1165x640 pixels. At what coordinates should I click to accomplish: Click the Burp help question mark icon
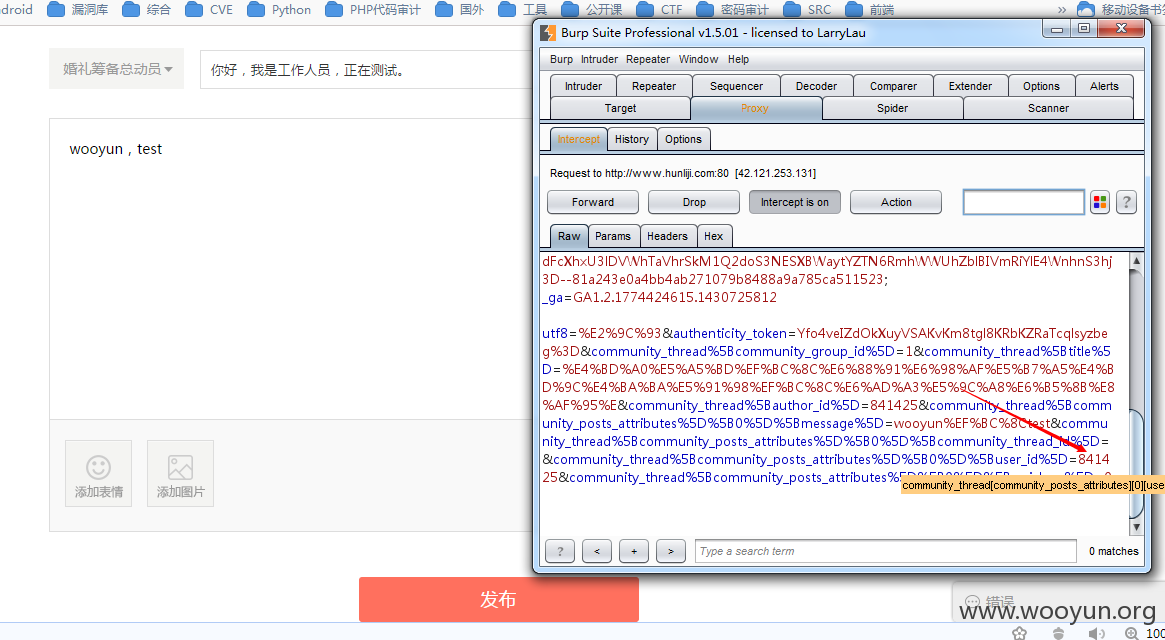point(1126,202)
